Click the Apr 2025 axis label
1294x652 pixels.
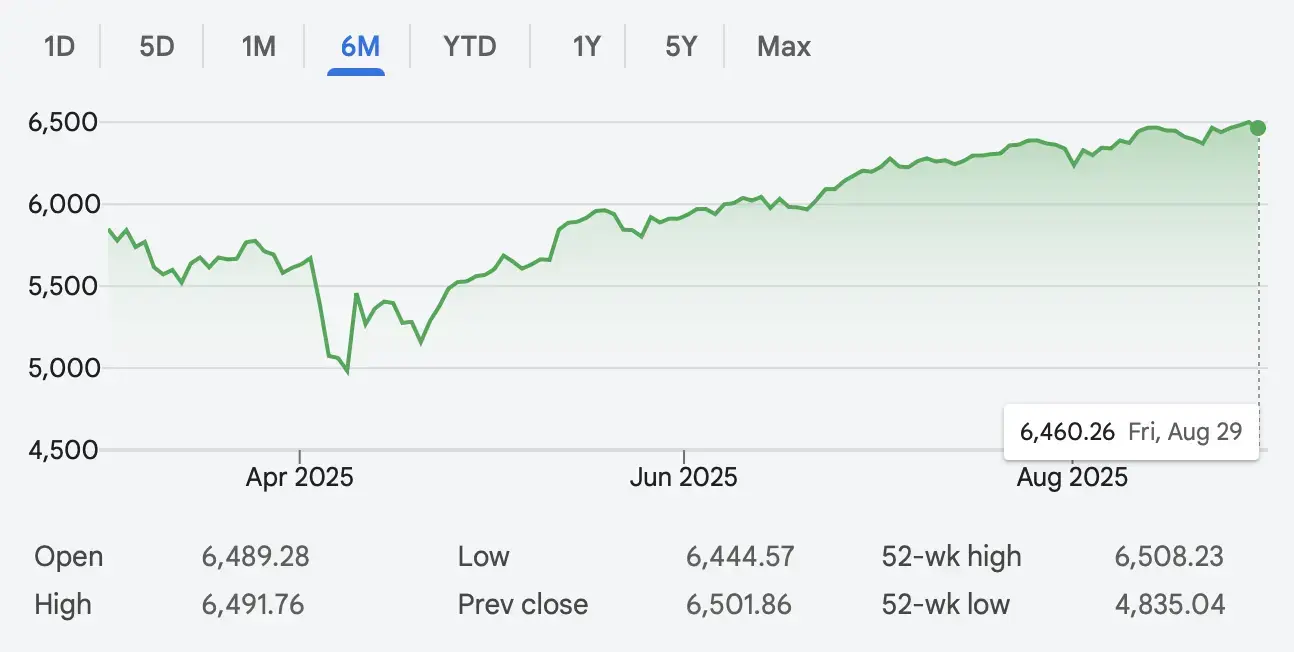click(300, 477)
